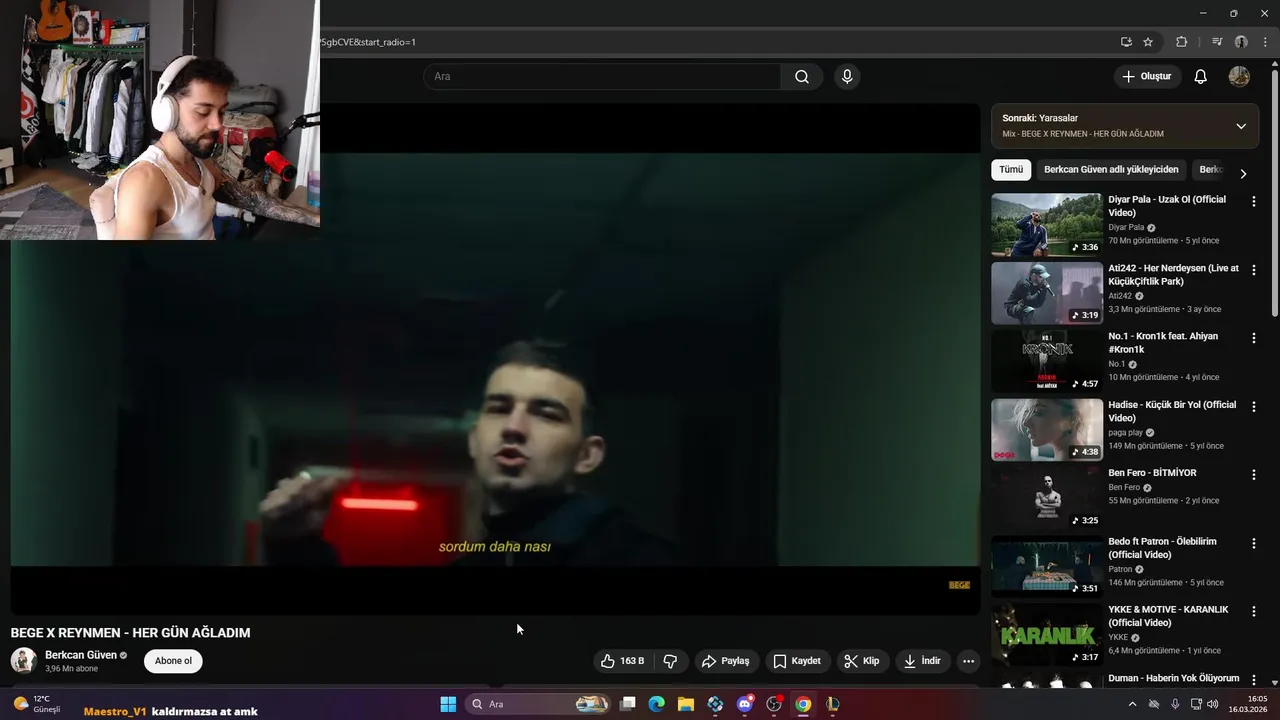This screenshot has width=1280, height=720.
Task: Open Ben Fero BİTMİYOR video title
Action: (x=1152, y=473)
